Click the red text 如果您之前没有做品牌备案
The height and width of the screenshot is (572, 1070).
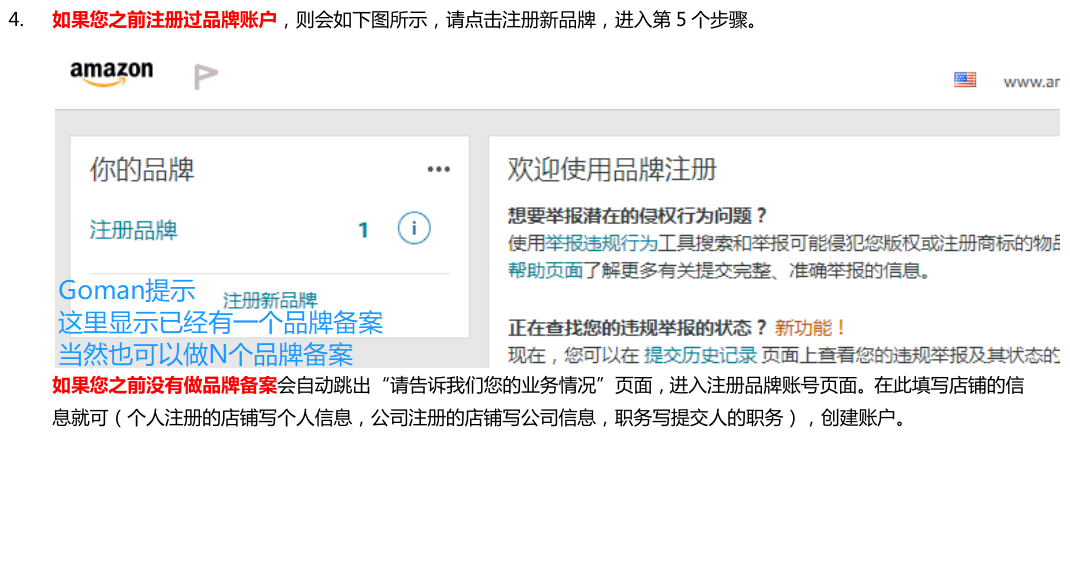[x=164, y=386]
